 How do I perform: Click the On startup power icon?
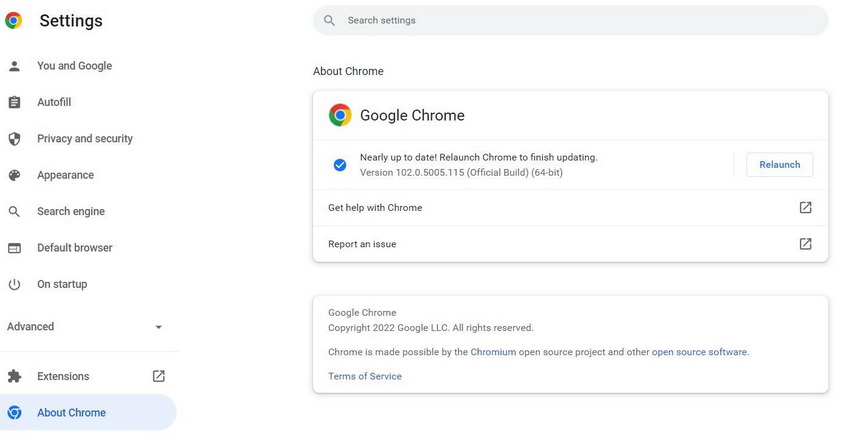[14, 284]
